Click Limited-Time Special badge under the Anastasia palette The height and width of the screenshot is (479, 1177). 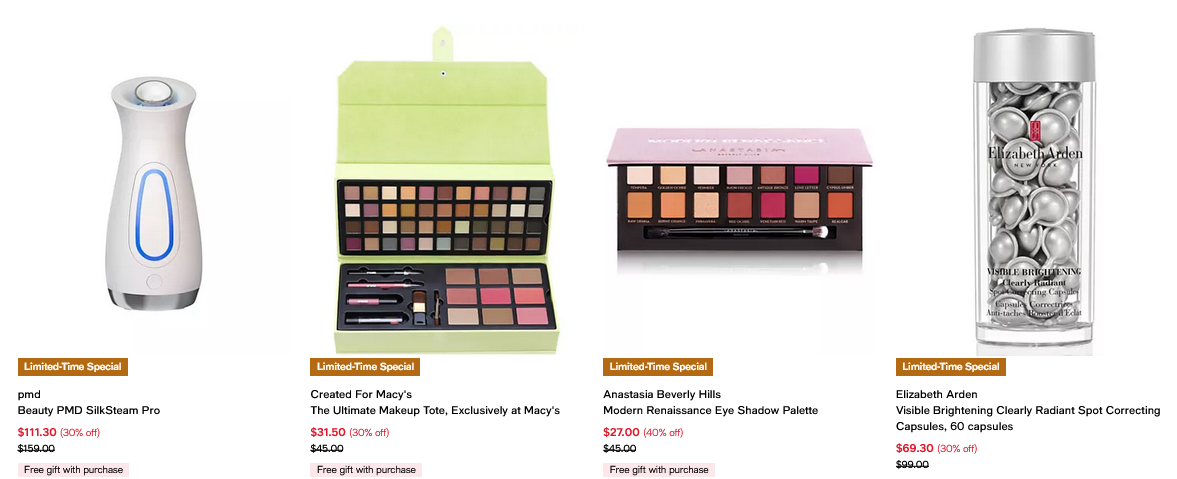tap(658, 367)
